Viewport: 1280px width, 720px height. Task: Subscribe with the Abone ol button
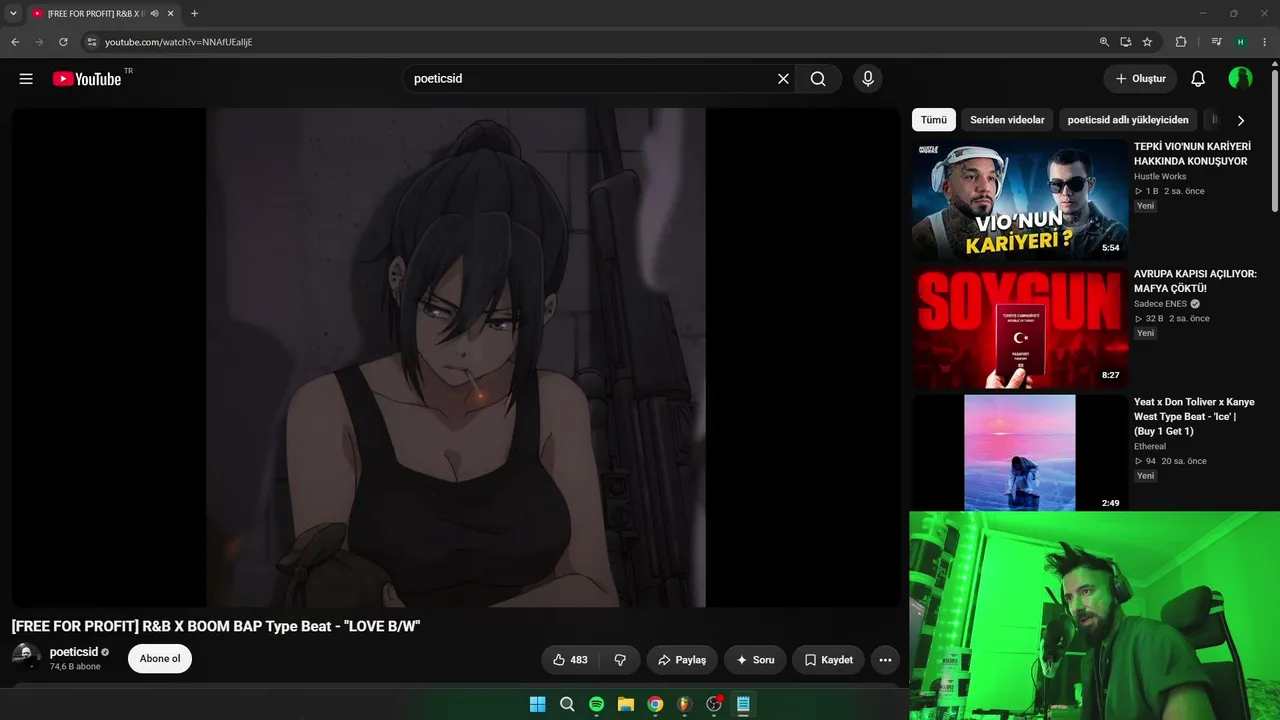point(160,659)
